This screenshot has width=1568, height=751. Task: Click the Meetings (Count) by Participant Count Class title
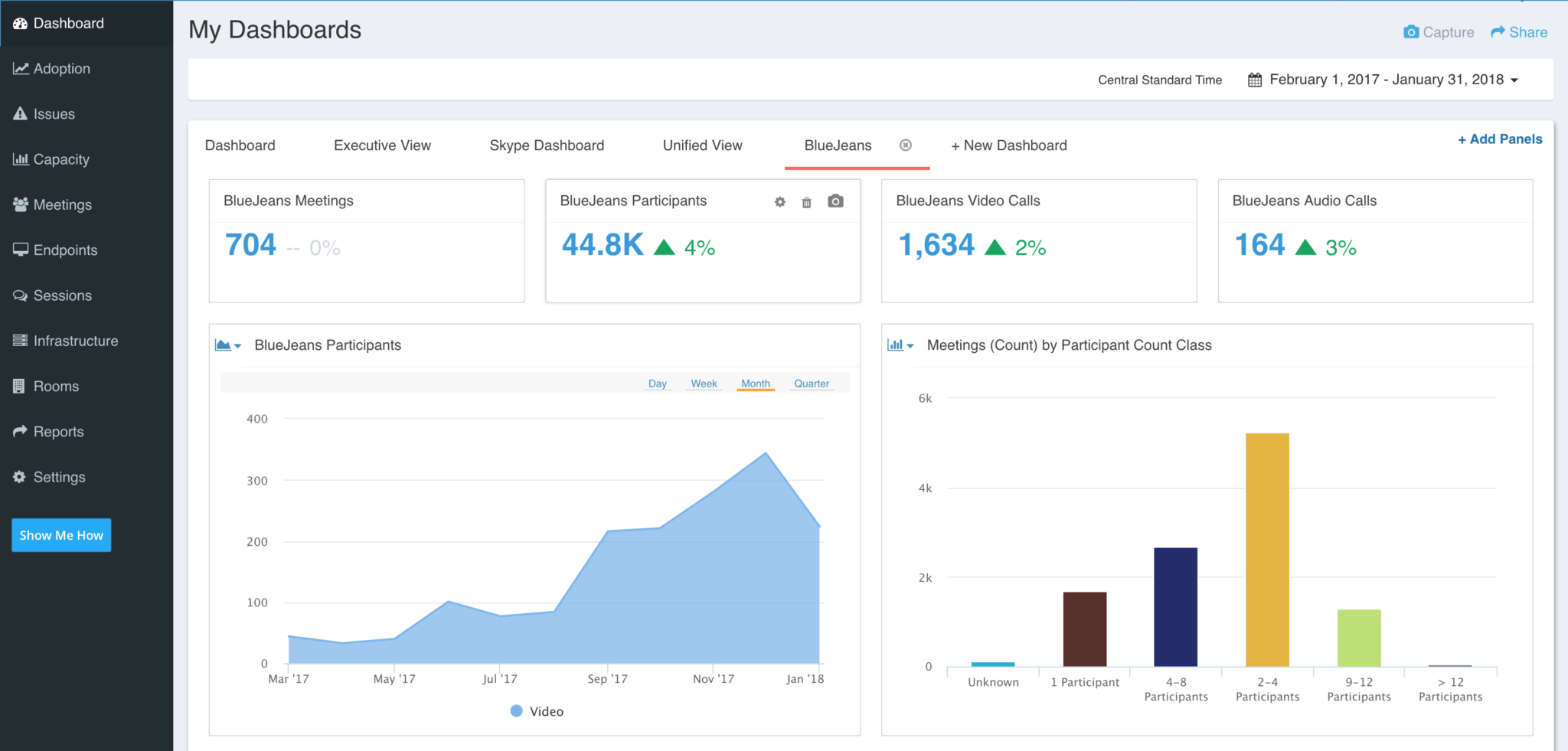1069,345
